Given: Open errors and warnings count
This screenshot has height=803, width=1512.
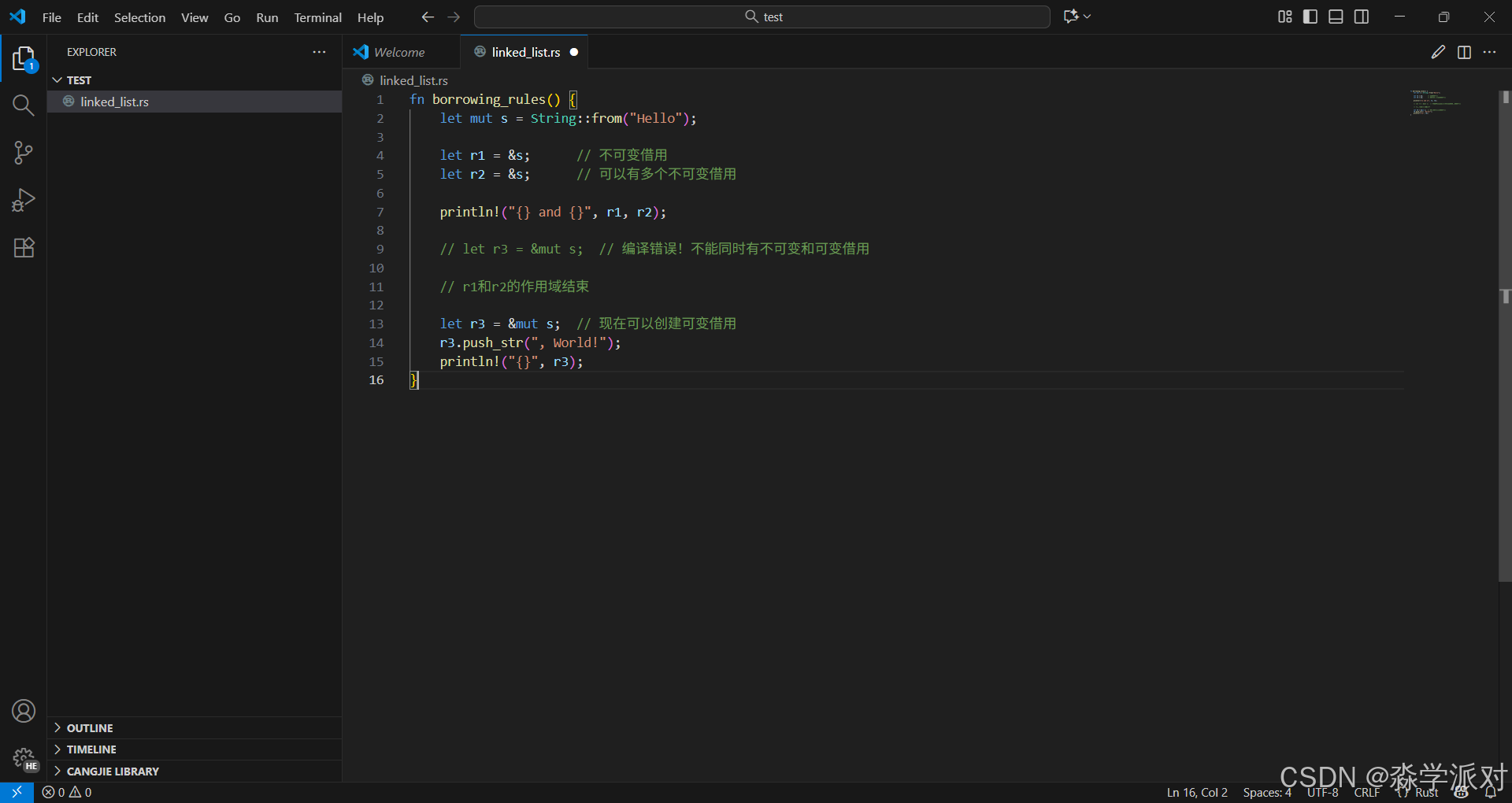Looking at the screenshot, I should [68, 792].
